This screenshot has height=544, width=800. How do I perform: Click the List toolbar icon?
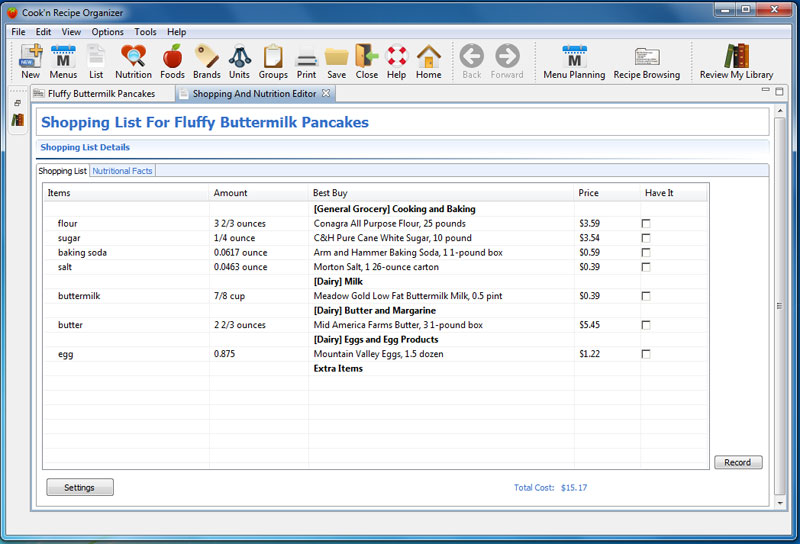click(x=96, y=61)
